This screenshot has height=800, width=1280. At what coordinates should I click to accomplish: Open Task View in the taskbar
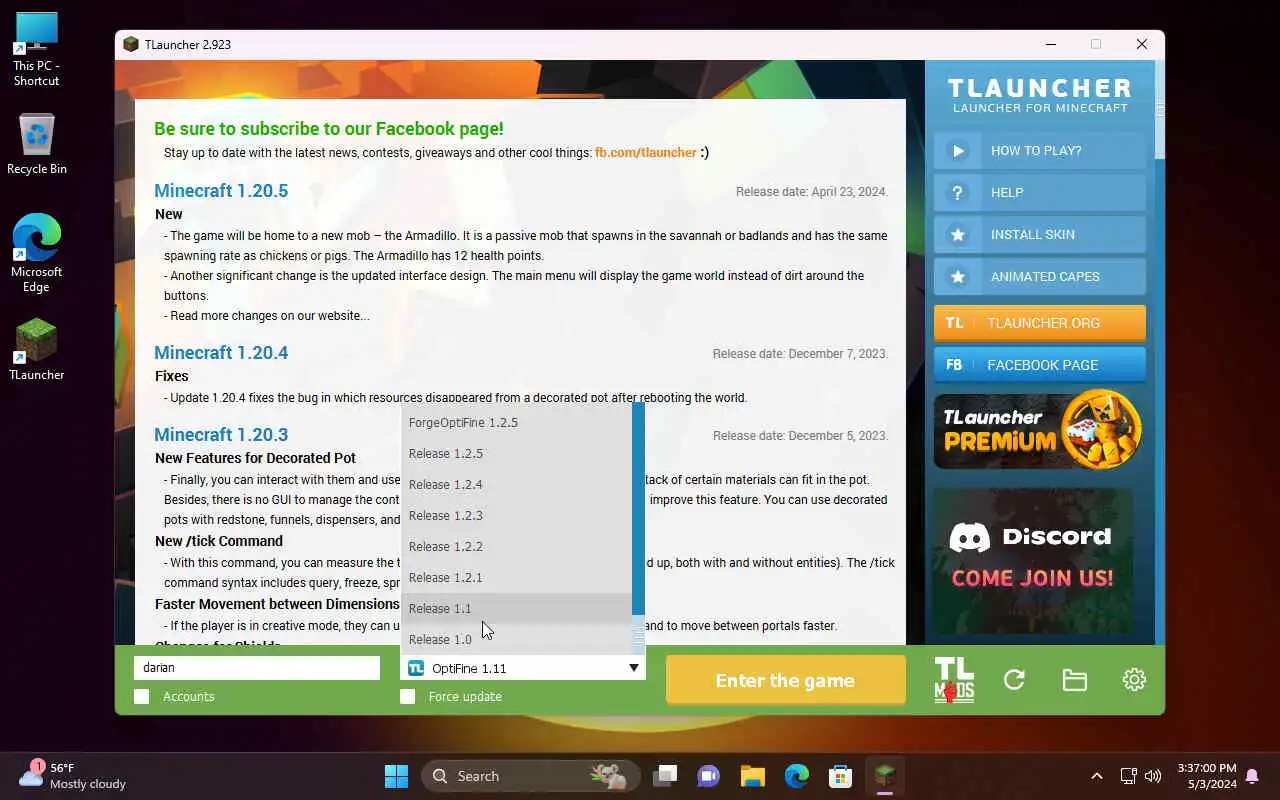click(x=665, y=776)
